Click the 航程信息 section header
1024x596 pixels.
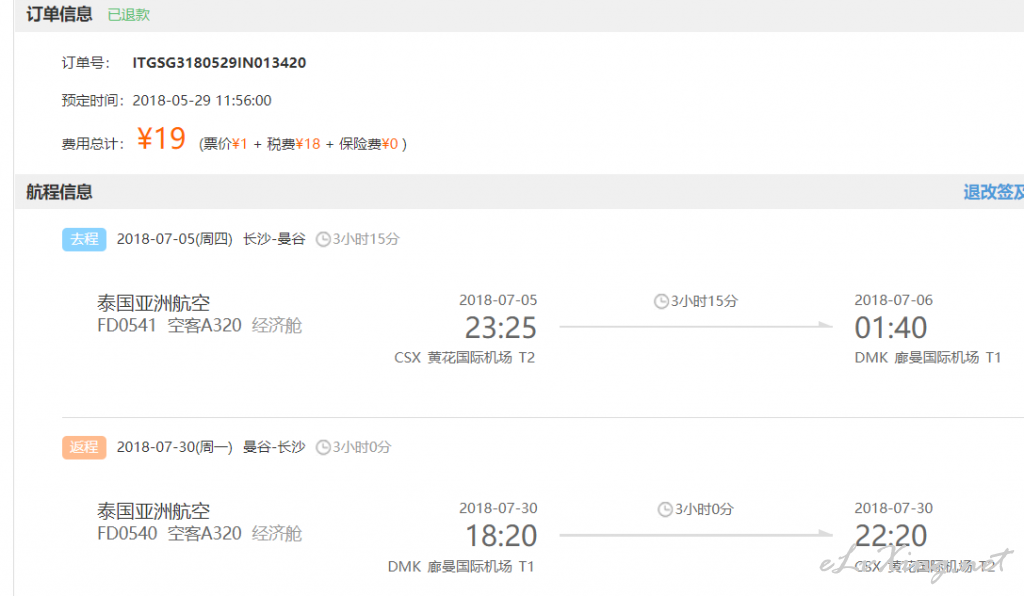pyautogui.click(x=59, y=192)
